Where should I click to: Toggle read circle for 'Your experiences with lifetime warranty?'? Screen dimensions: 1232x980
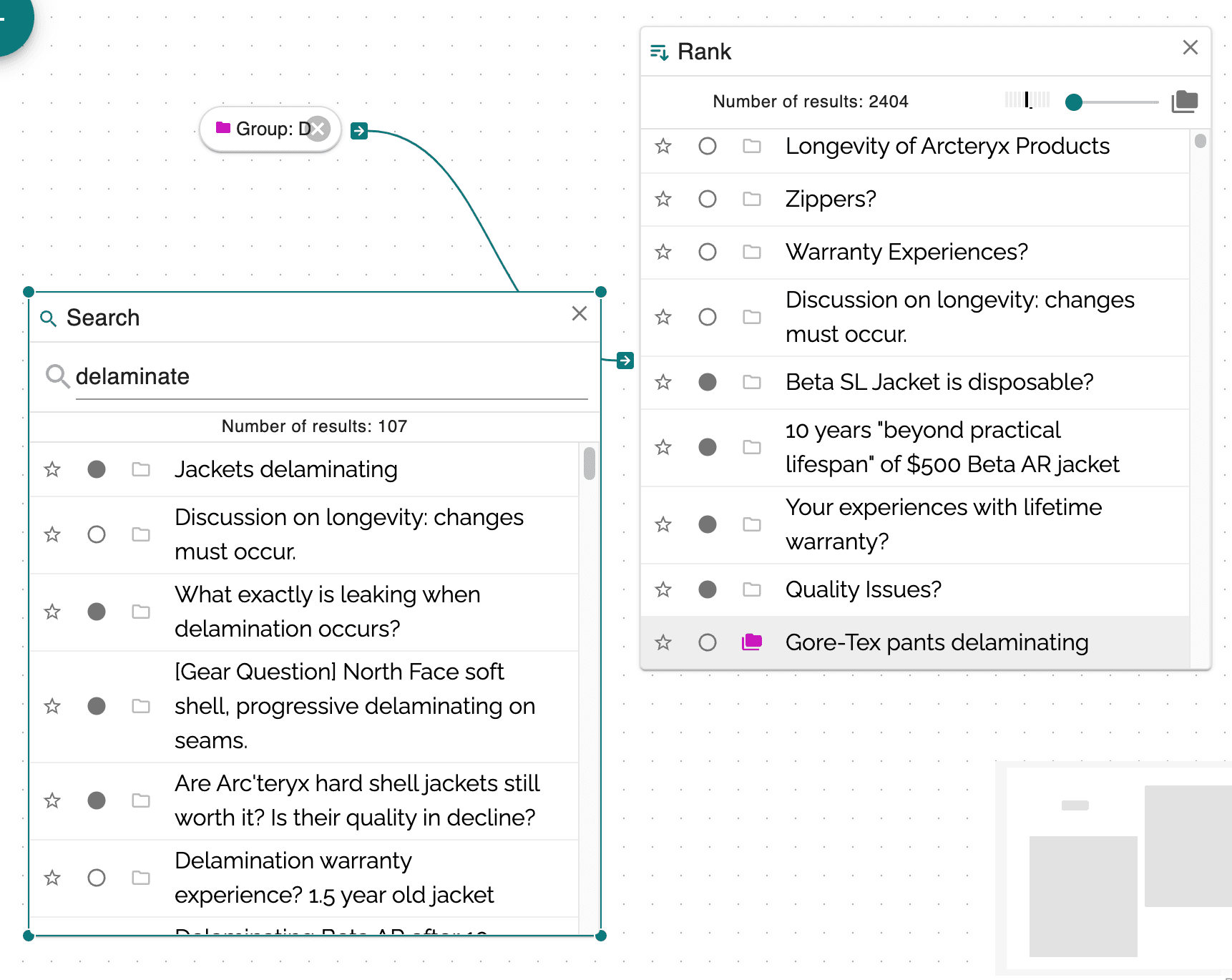[x=708, y=525]
